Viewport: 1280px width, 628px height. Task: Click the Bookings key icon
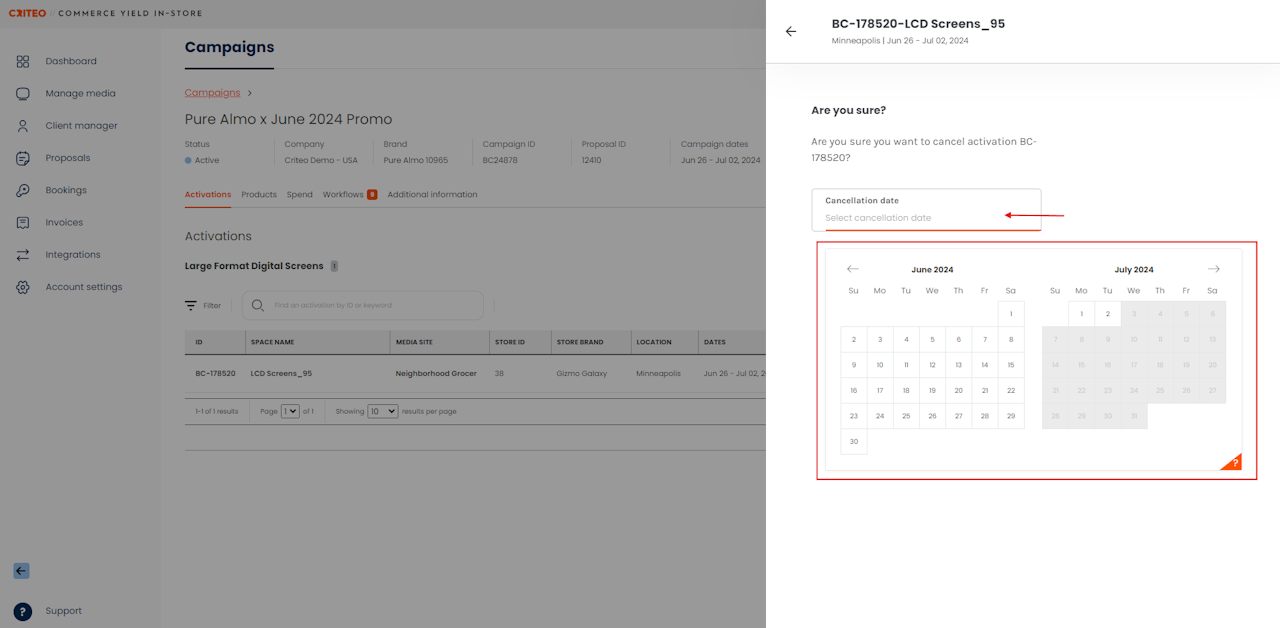click(23, 190)
